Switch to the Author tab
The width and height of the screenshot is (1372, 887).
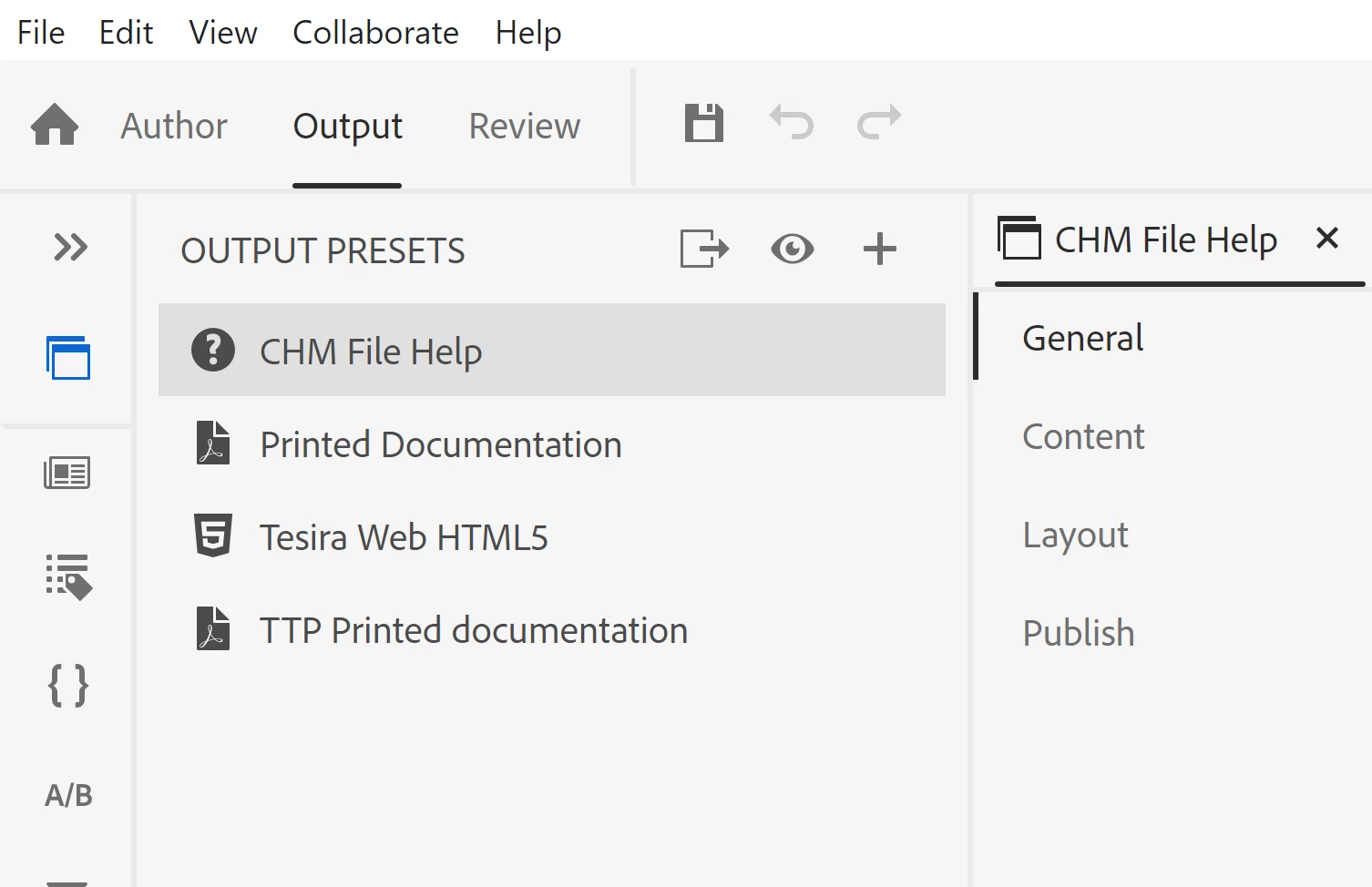(x=174, y=126)
